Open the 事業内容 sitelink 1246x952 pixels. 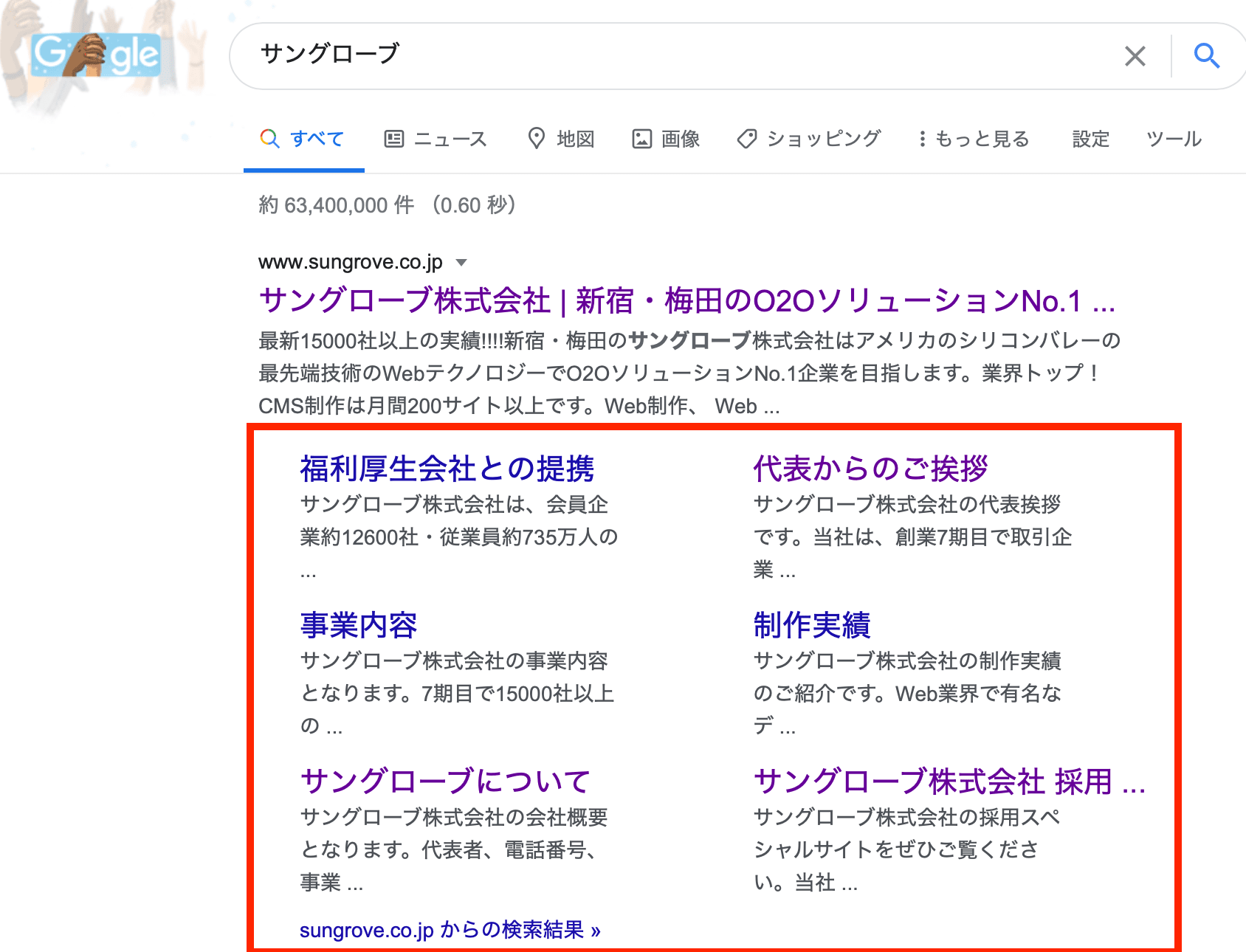coord(359,625)
